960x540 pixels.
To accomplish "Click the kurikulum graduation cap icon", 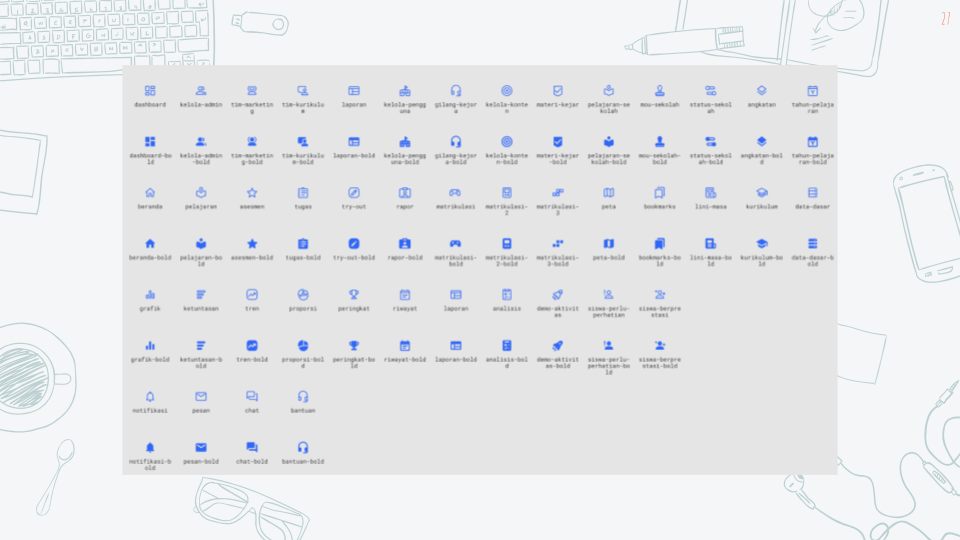I will click(762, 193).
